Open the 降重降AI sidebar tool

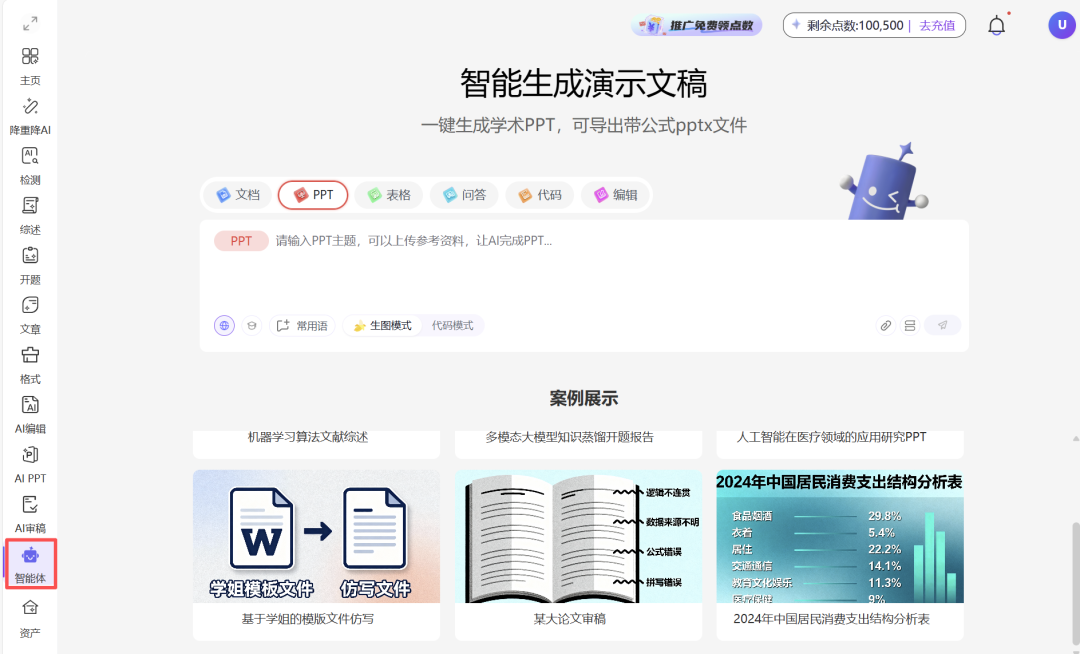tap(30, 116)
